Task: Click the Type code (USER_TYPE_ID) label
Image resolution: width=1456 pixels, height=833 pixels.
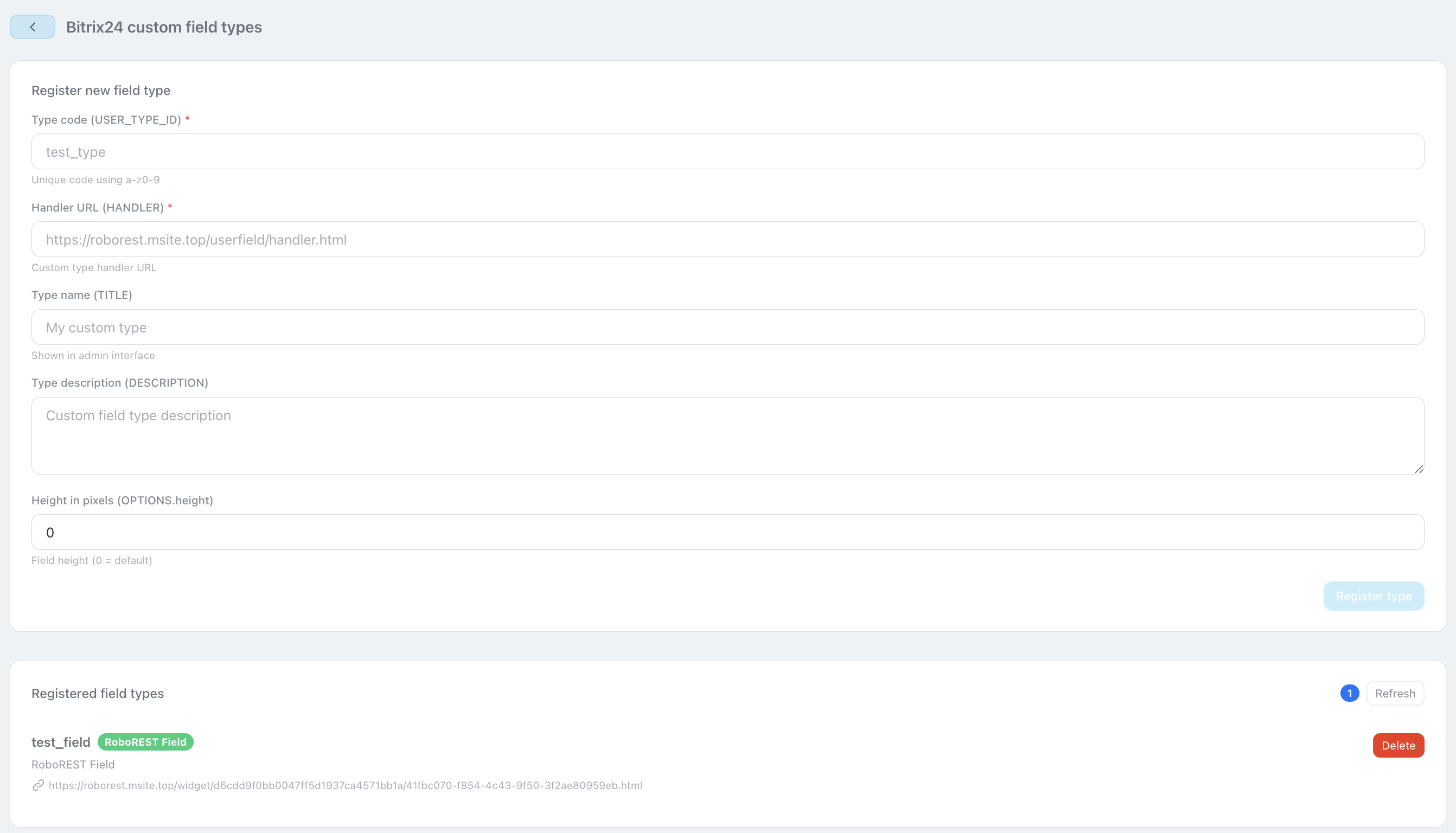Action: click(106, 119)
